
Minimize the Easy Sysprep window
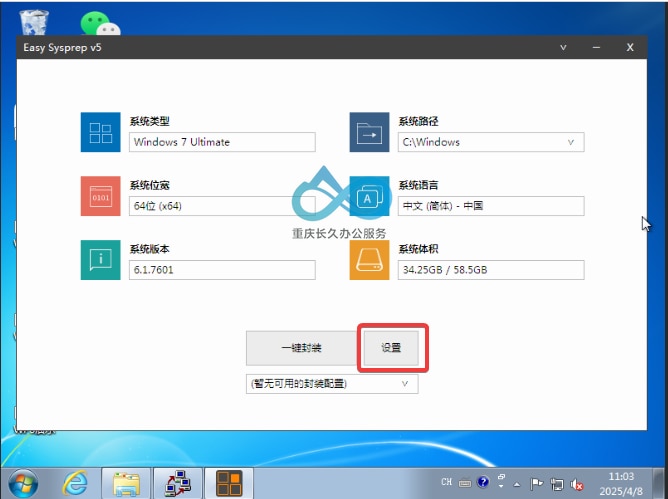click(596, 47)
